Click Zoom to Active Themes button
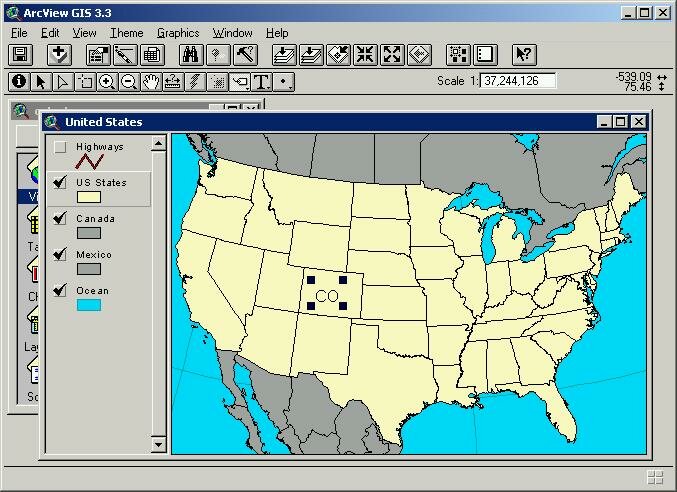This screenshot has height=492, width=677. click(311, 55)
